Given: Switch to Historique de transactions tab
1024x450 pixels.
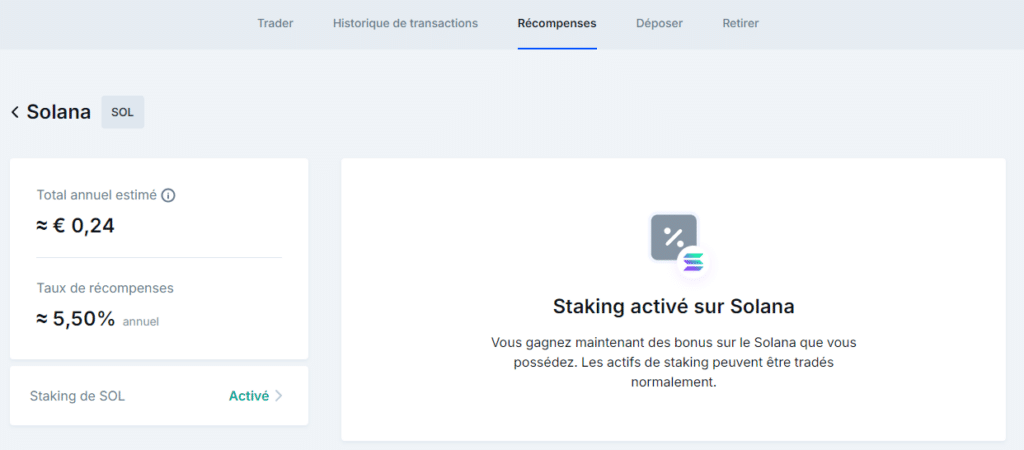Looking at the screenshot, I should (x=405, y=24).
